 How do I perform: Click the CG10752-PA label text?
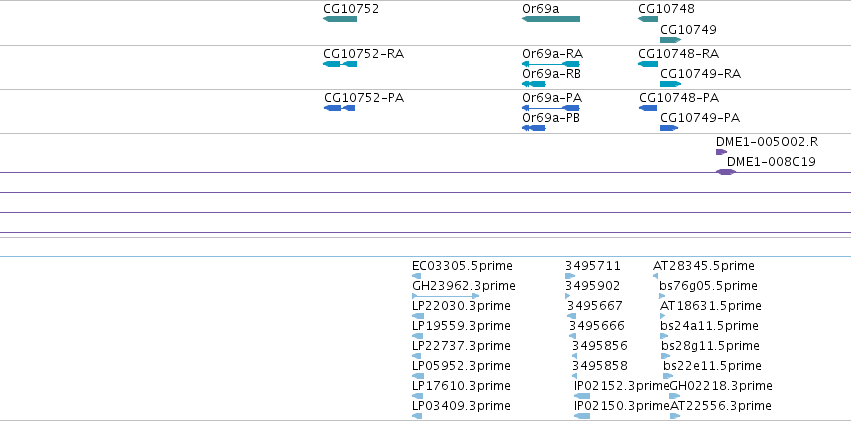click(x=364, y=98)
